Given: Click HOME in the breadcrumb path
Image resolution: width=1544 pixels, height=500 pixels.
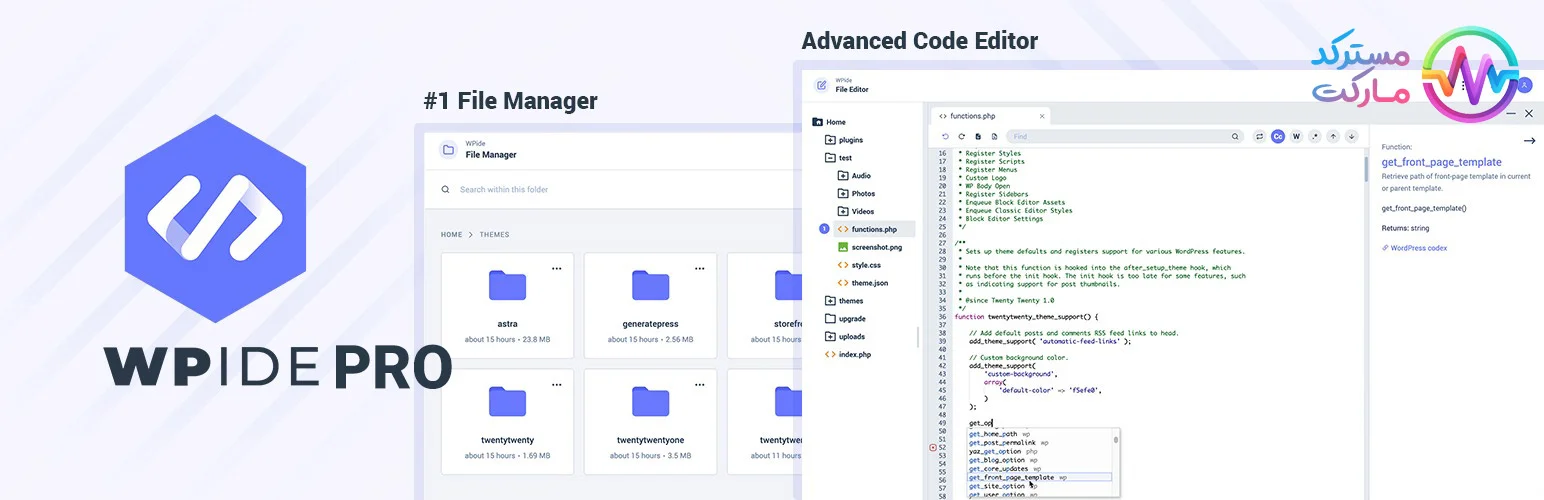Looking at the screenshot, I should [x=452, y=235].
